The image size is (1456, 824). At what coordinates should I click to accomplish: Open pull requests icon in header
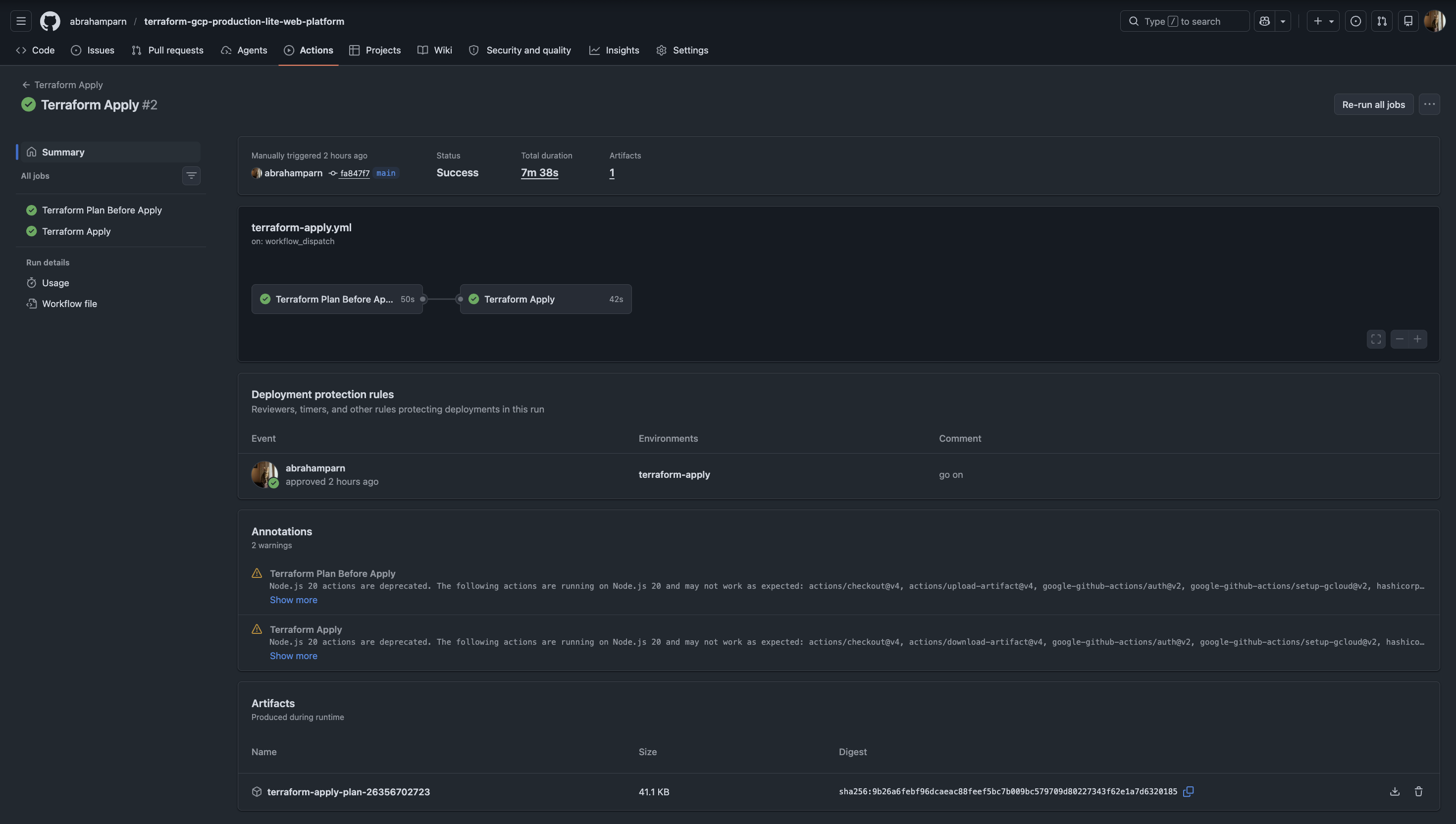coord(1382,21)
